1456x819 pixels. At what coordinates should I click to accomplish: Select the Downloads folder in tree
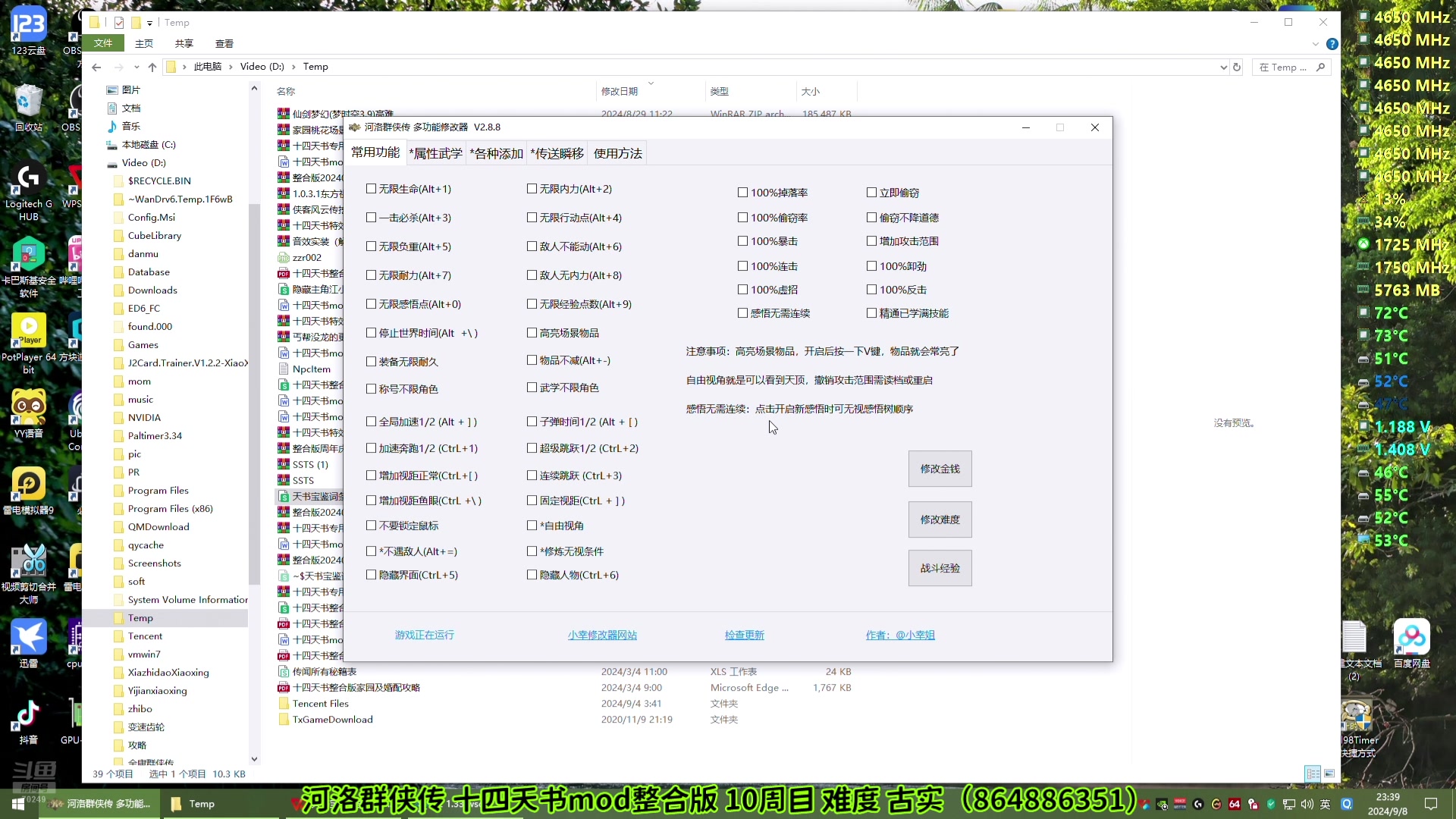152,290
